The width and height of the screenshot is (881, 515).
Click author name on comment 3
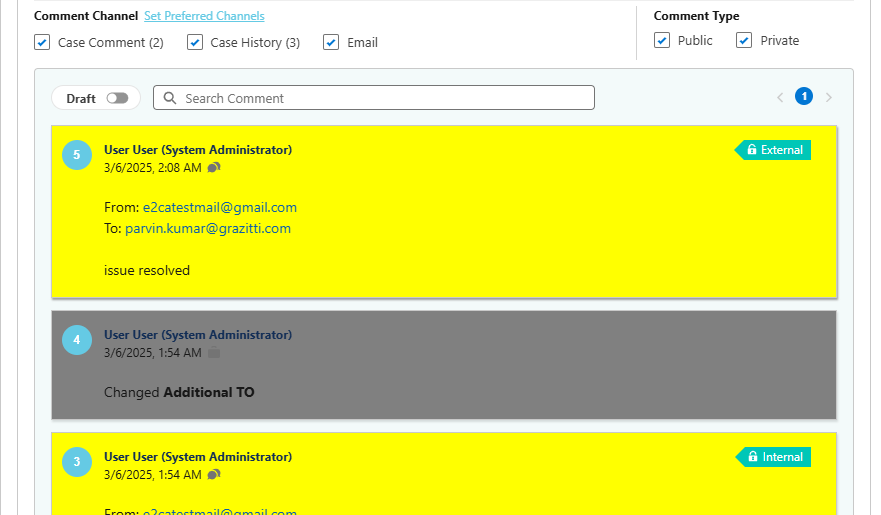[198, 457]
